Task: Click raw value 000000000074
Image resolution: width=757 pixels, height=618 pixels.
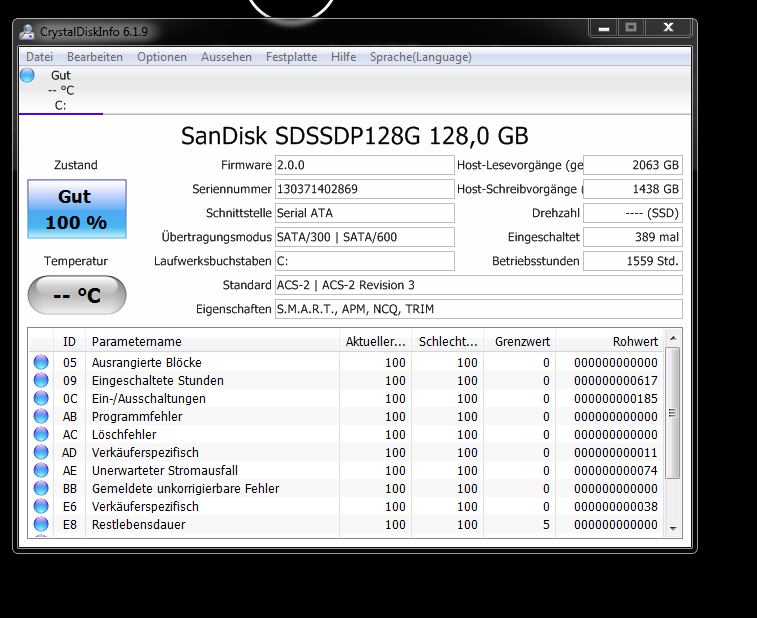Action: [616, 470]
